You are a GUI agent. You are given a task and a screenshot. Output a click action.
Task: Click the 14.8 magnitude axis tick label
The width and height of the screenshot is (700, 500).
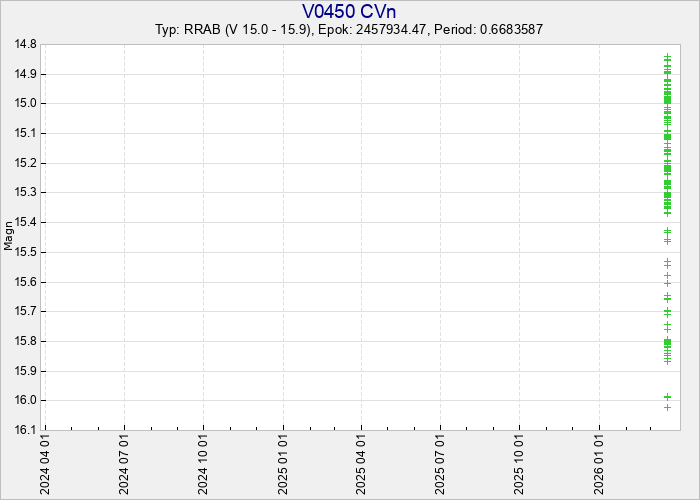tap(25, 44)
